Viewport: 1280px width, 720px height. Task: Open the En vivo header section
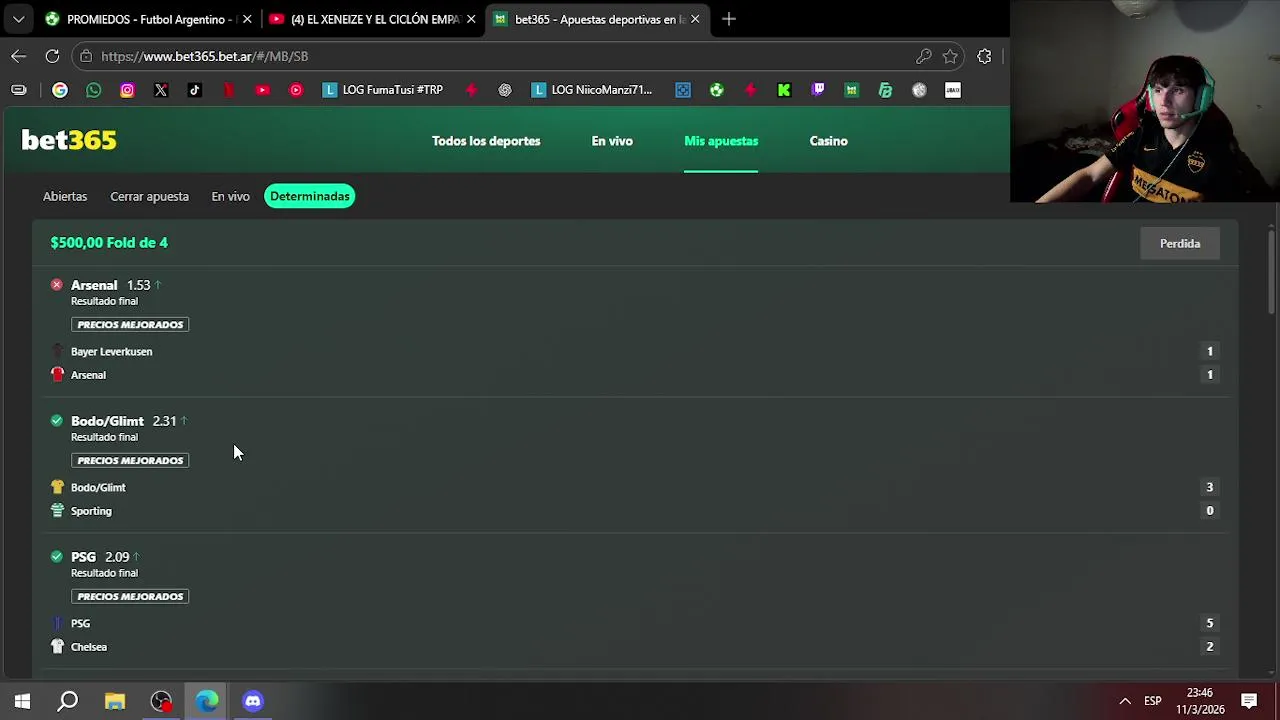(x=612, y=141)
